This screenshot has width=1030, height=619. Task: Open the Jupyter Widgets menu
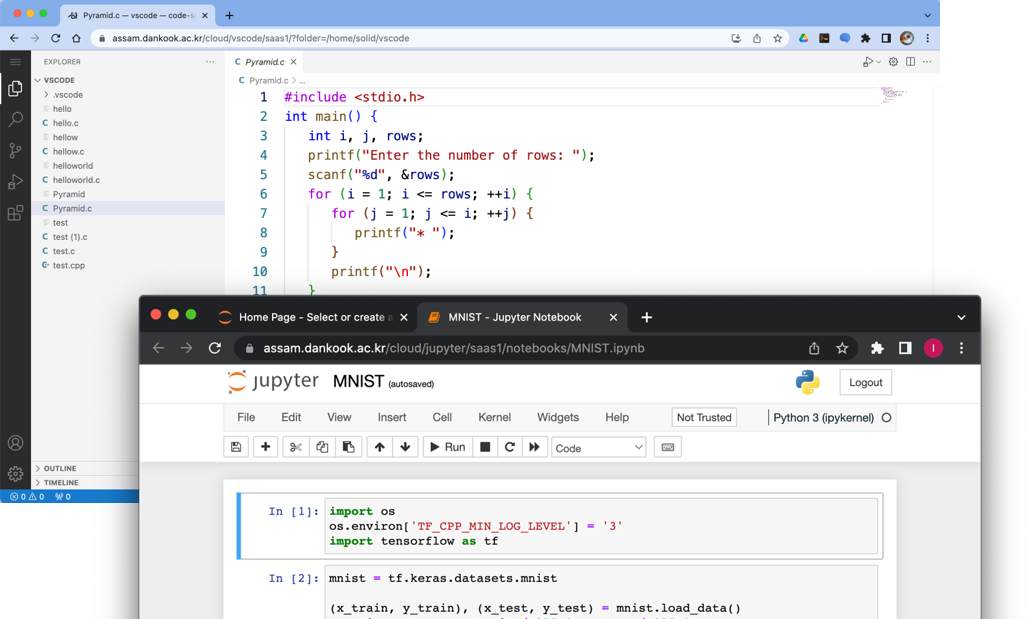558,417
